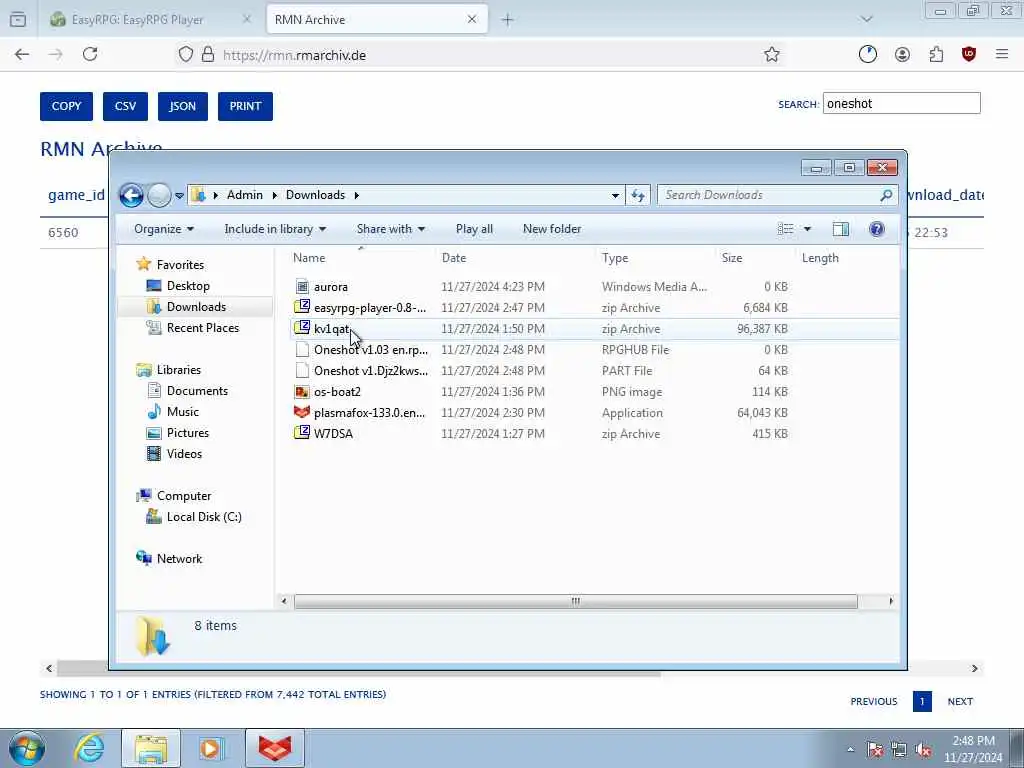Click the Explorer horizontal scrollbar
This screenshot has width=1024, height=768.
pyautogui.click(x=575, y=601)
